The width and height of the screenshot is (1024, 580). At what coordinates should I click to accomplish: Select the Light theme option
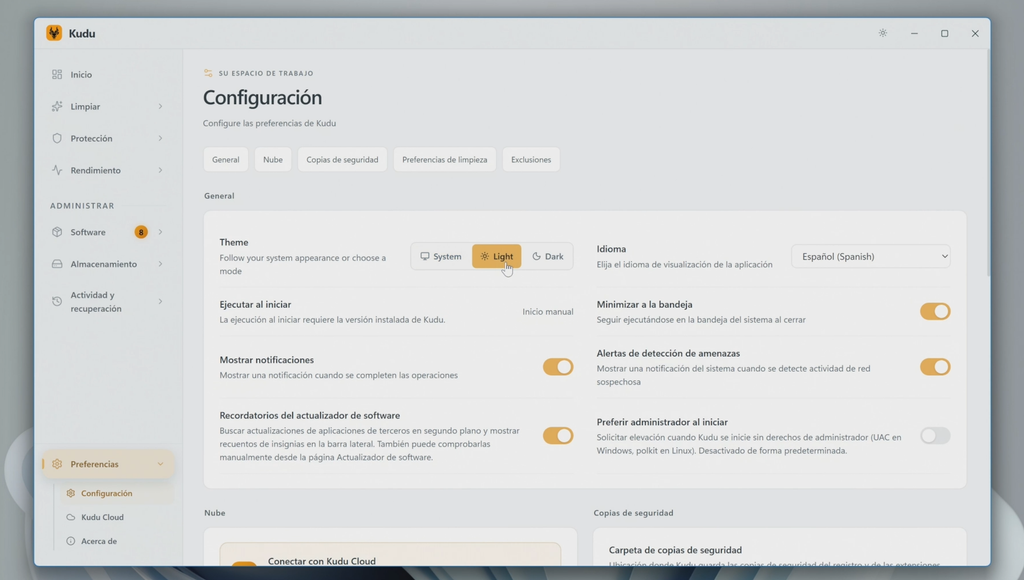[x=496, y=256]
